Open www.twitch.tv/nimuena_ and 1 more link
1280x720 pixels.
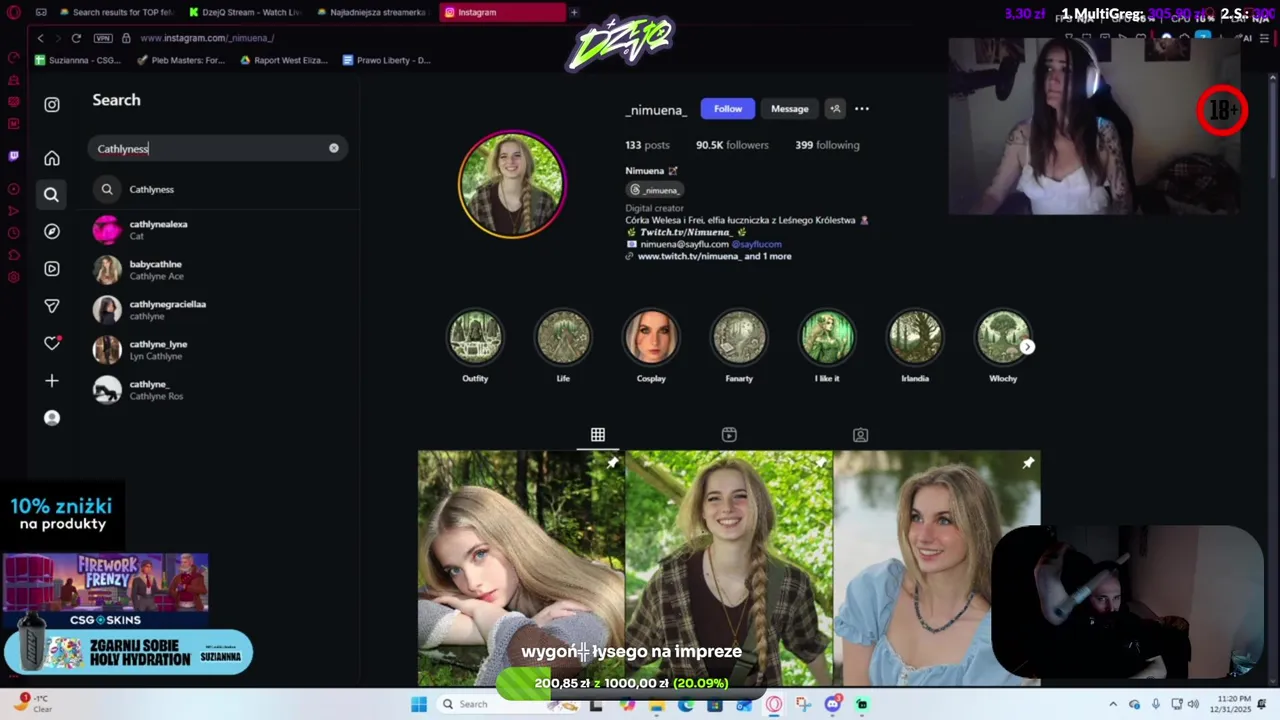[714, 256]
